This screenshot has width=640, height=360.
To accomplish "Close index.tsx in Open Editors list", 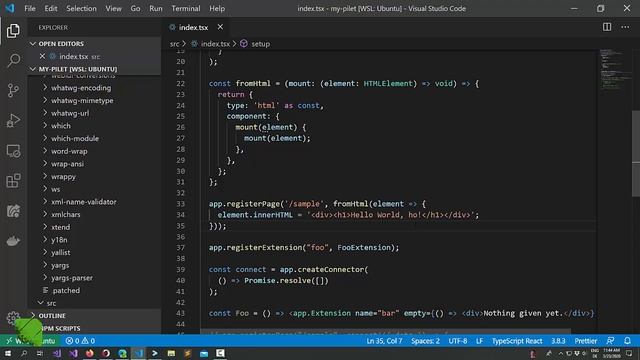I will 42,56.
